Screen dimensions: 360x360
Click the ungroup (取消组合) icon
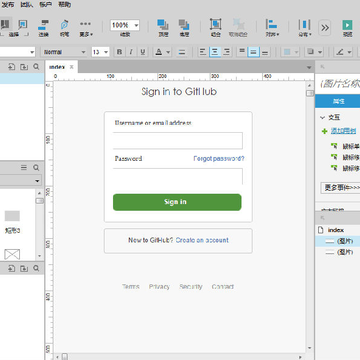(238, 28)
